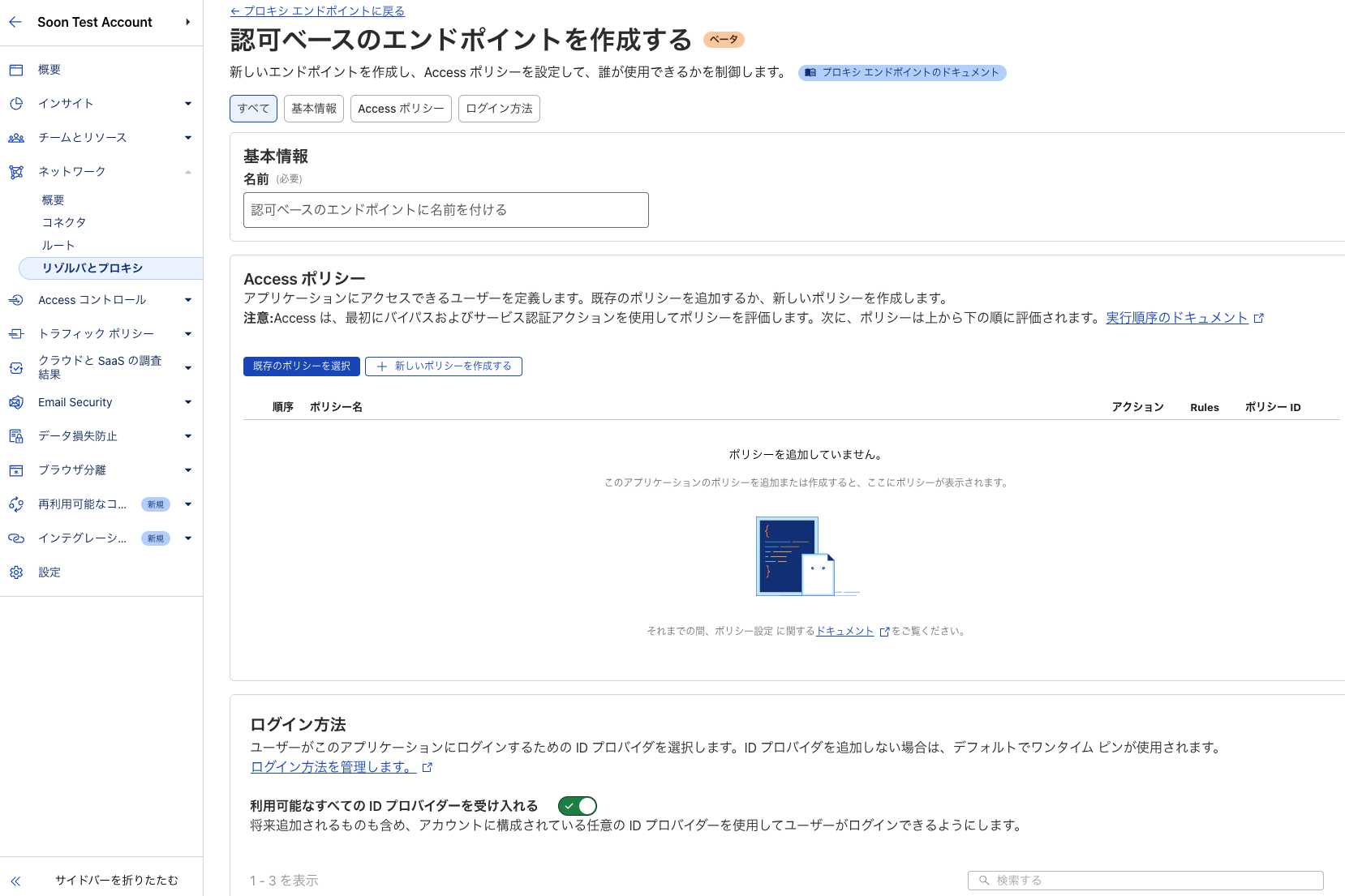Image resolution: width=1345 pixels, height=896 pixels.
Task: Switch to the Access ポリシー tab
Action: 401,108
